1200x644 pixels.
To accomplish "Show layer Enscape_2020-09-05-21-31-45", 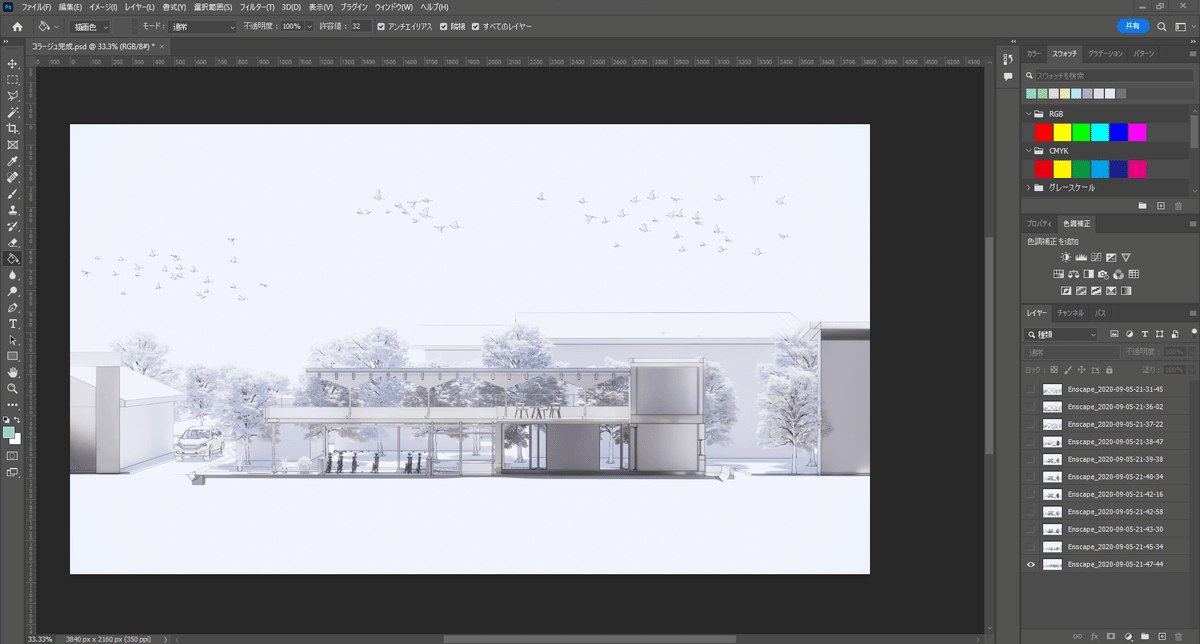I will 1031,389.
